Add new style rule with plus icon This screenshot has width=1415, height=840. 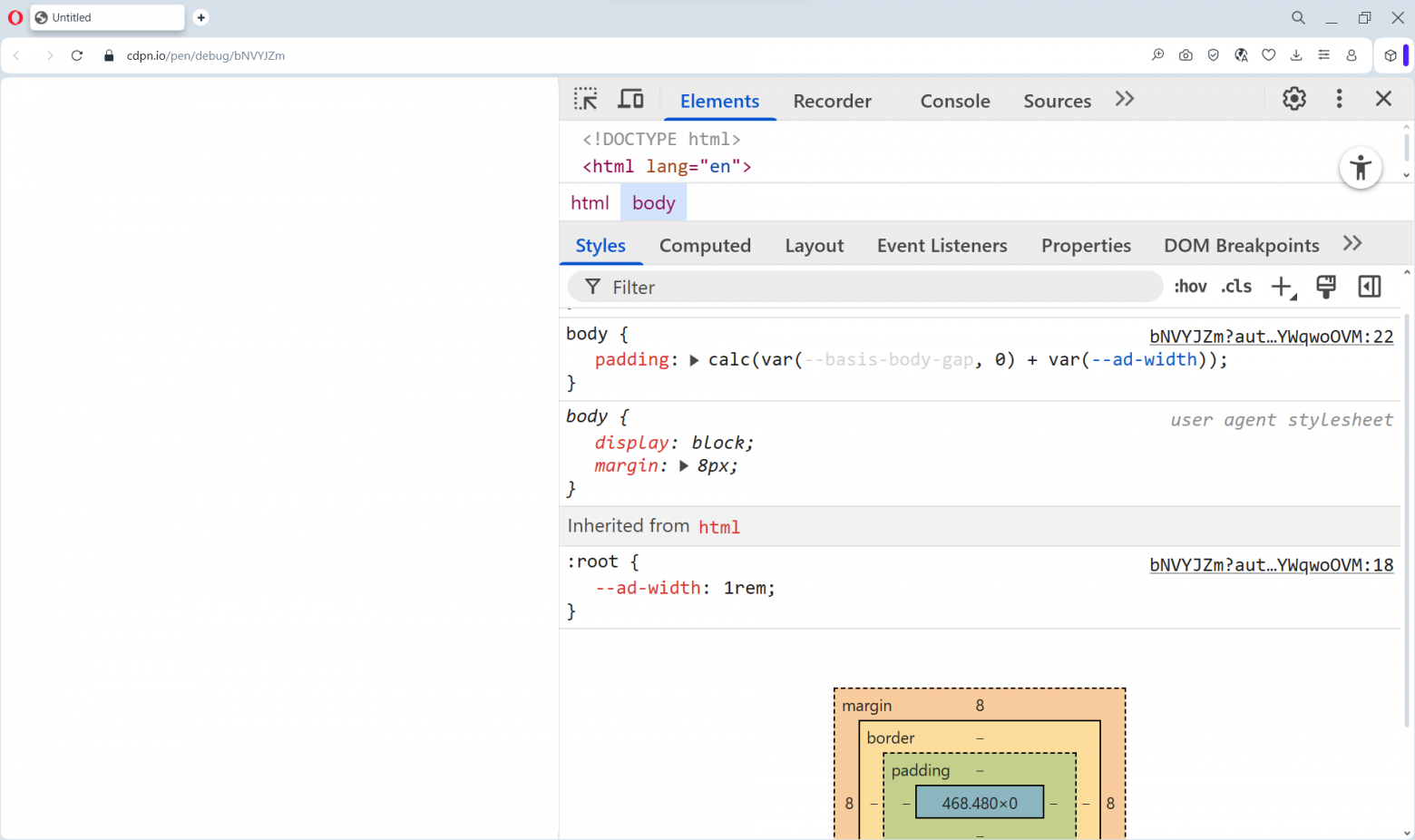[1282, 287]
